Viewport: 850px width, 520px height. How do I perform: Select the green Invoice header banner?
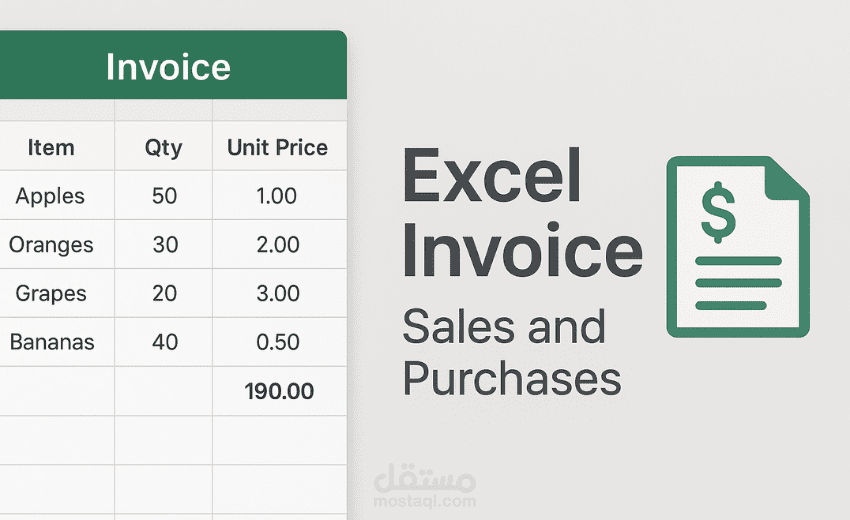[x=173, y=65]
